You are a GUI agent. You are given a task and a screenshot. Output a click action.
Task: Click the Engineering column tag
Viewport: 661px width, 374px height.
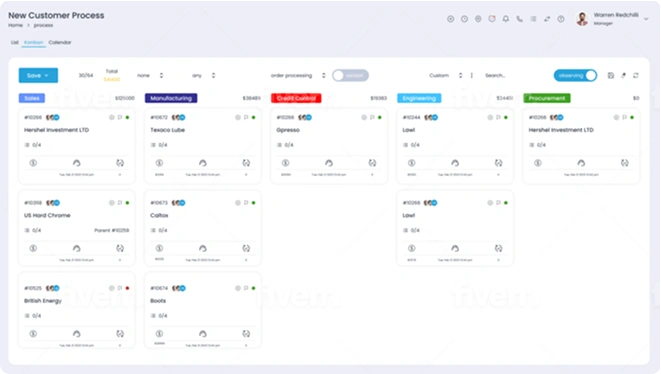coord(419,98)
